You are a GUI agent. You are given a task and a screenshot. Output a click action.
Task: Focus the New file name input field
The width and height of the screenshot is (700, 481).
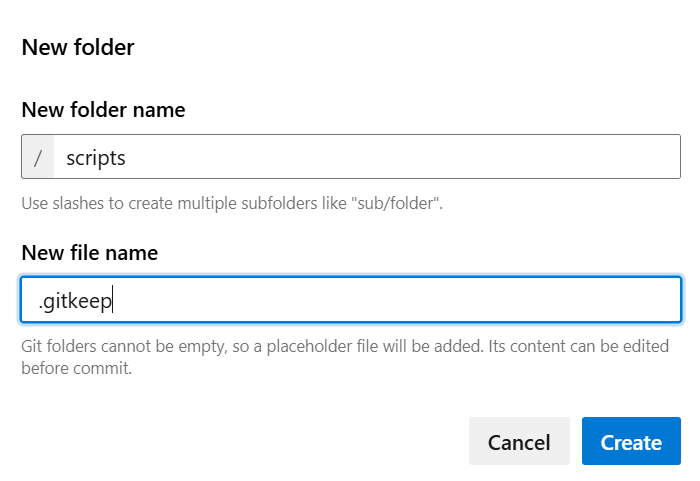tap(350, 300)
